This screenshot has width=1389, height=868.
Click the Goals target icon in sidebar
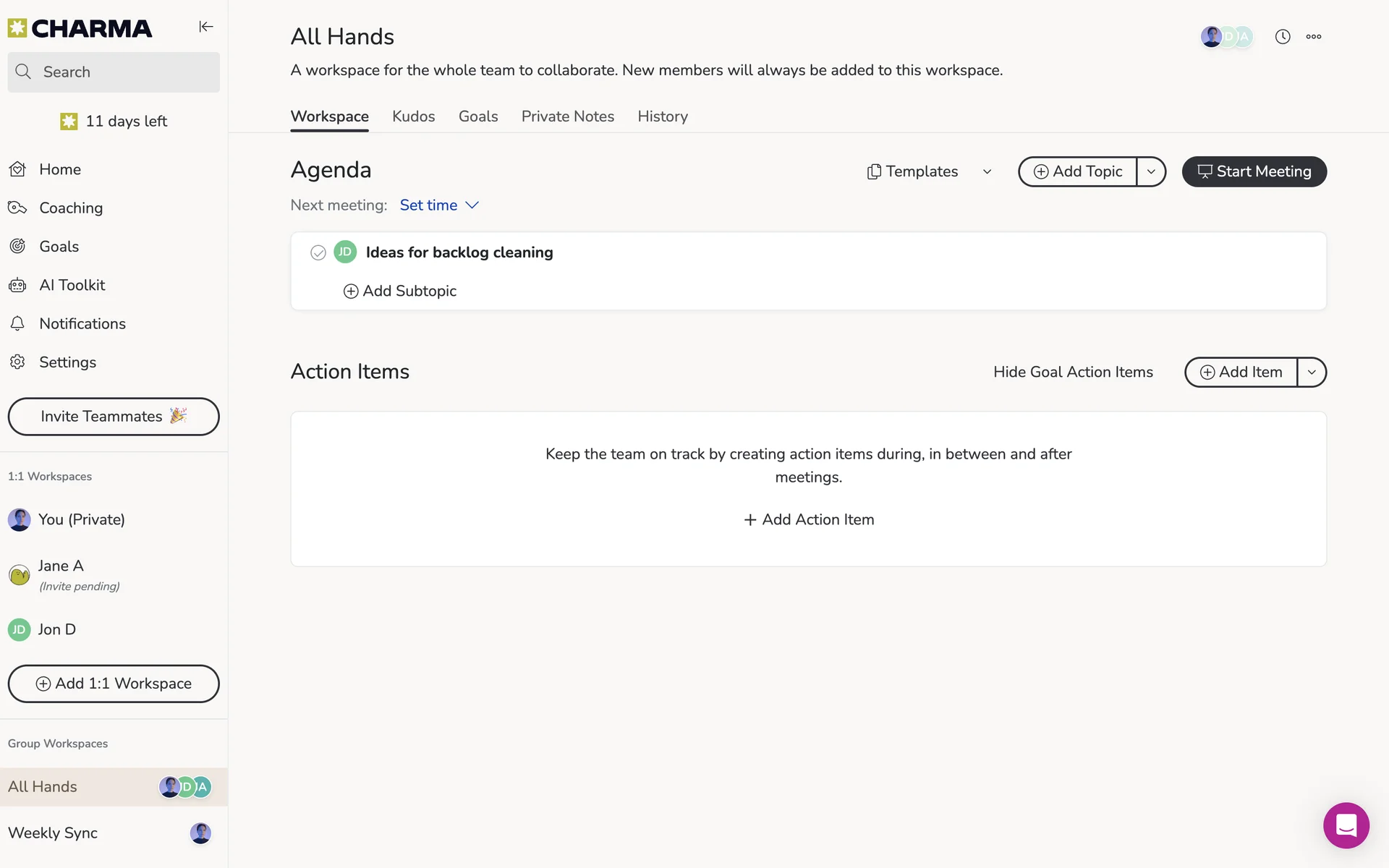coord(17,247)
